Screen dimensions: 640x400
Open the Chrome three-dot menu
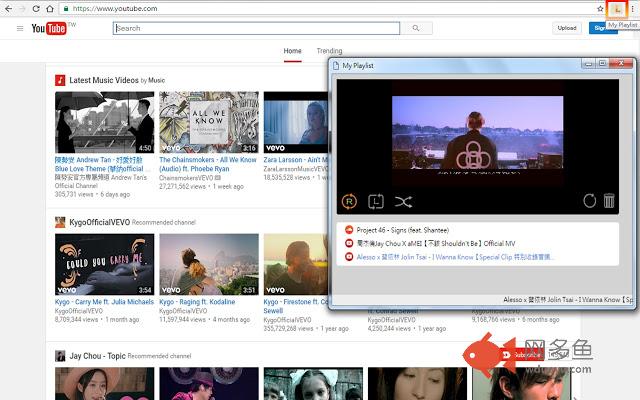coord(633,8)
